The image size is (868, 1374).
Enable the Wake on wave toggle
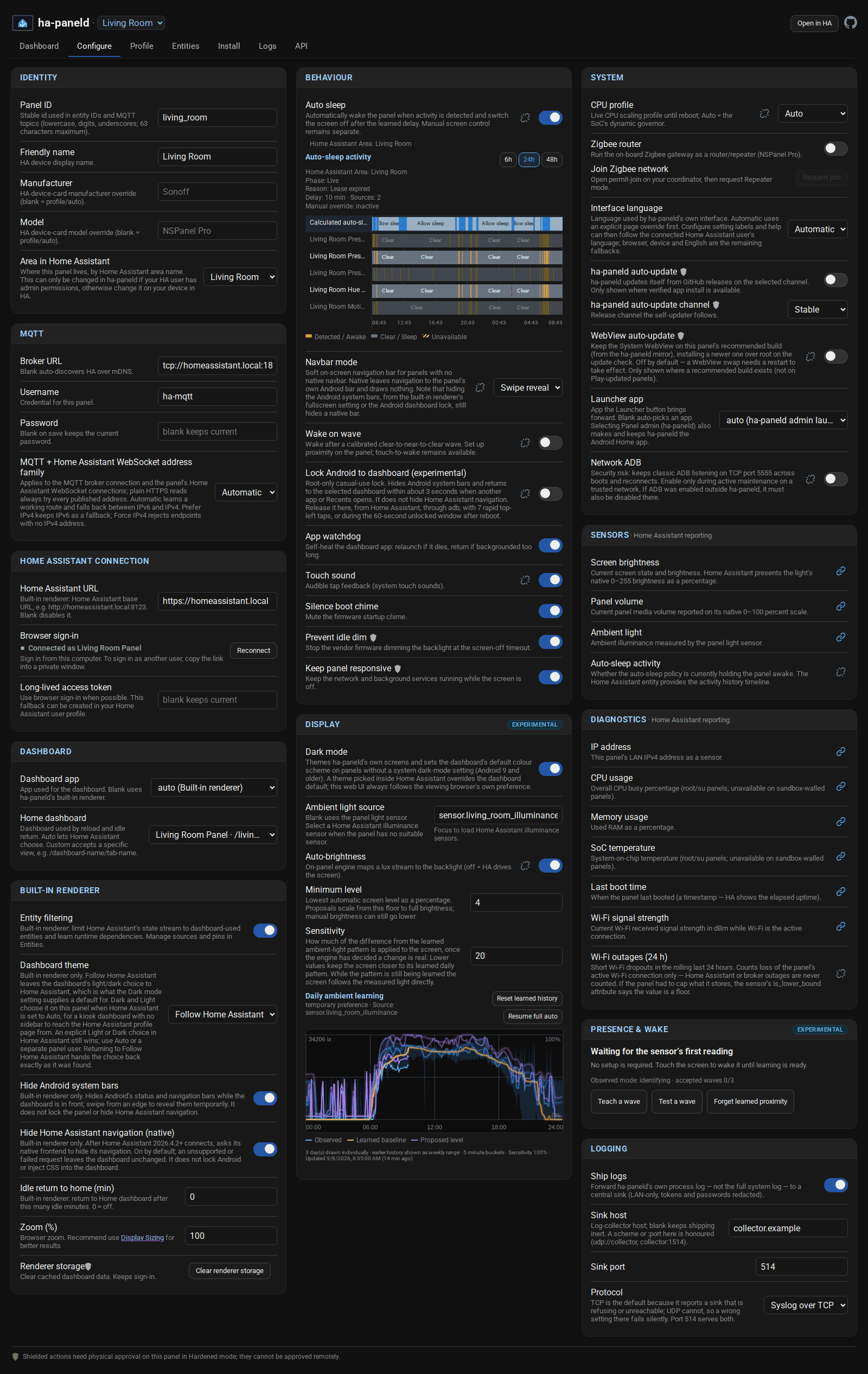pos(550,443)
